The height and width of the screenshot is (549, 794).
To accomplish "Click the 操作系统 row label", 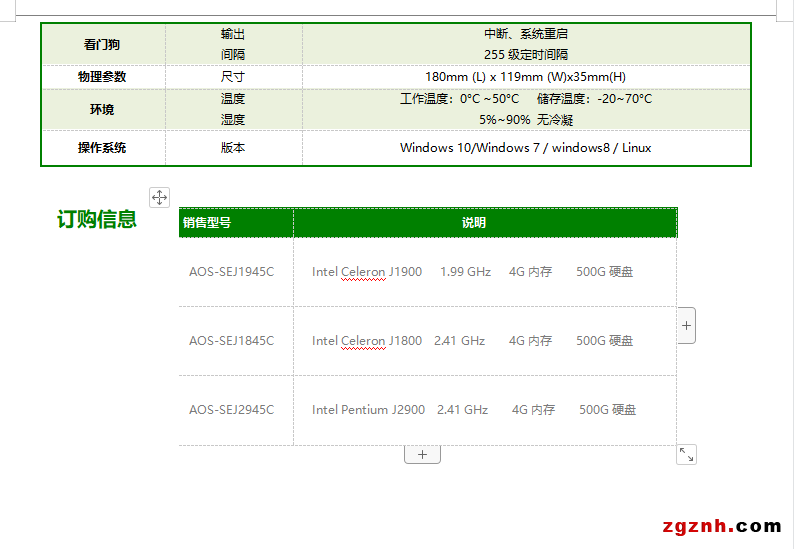I will pyautogui.click(x=102, y=148).
